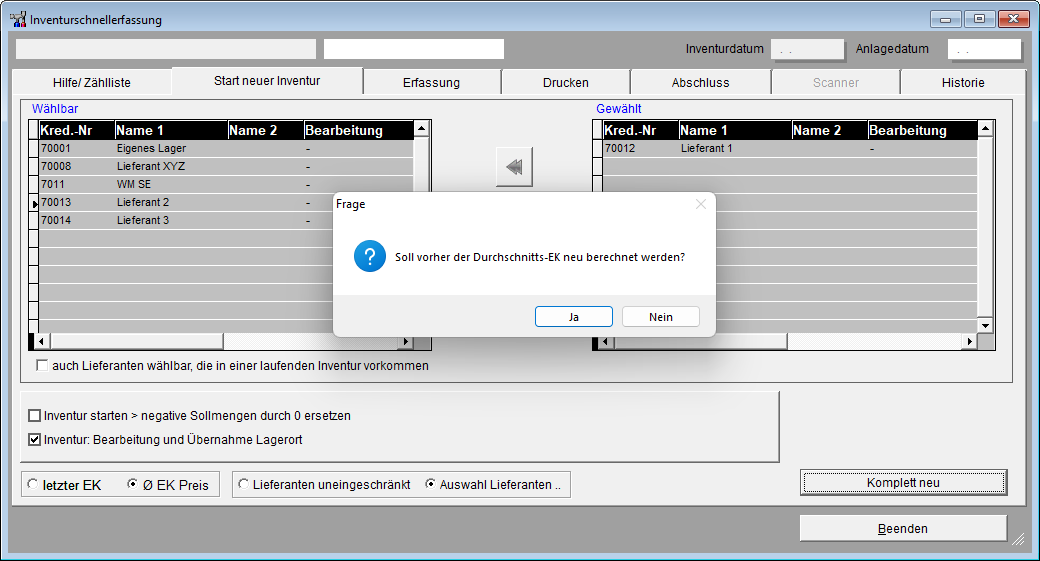The image size is (1040, 561).
Task: Click the white text field in the header
Action: (x=414, y=49)
